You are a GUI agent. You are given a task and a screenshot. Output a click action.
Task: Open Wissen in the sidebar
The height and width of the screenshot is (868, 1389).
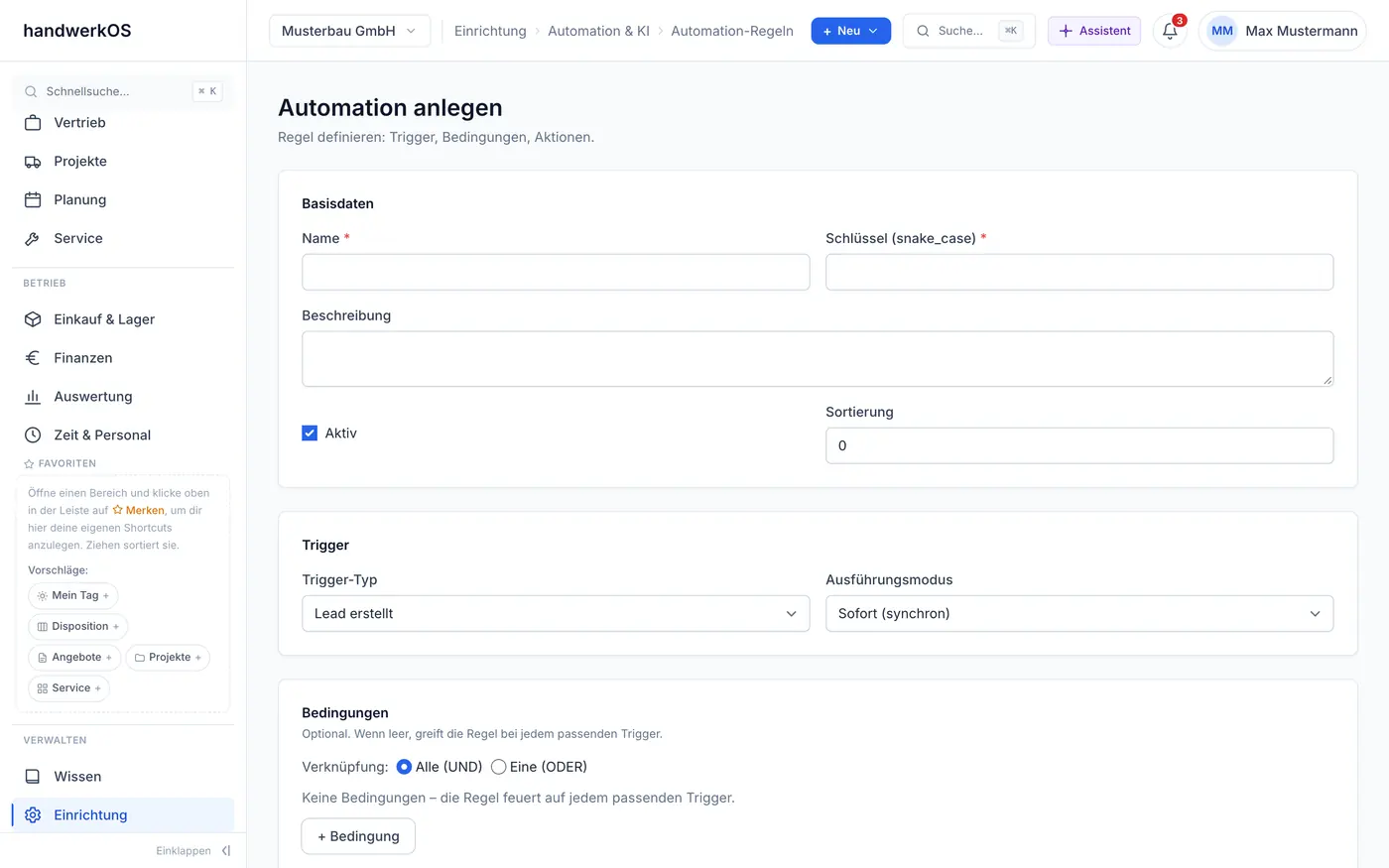(x=123, y=777)
